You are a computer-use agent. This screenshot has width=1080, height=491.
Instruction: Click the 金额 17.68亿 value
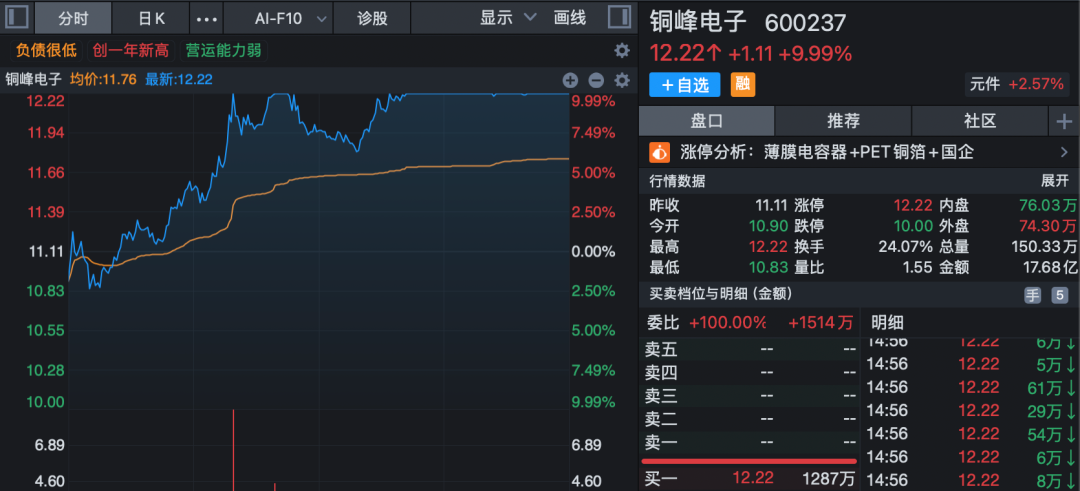pos(1049,267)
